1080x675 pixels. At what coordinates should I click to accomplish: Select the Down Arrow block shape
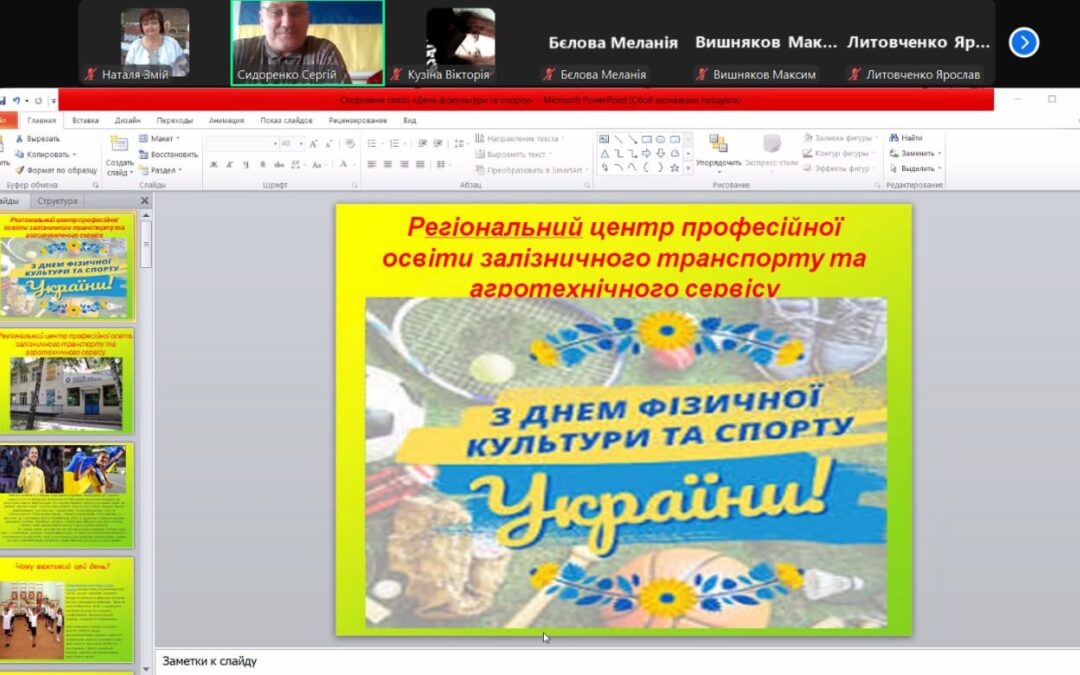click(x=661, y=154)
